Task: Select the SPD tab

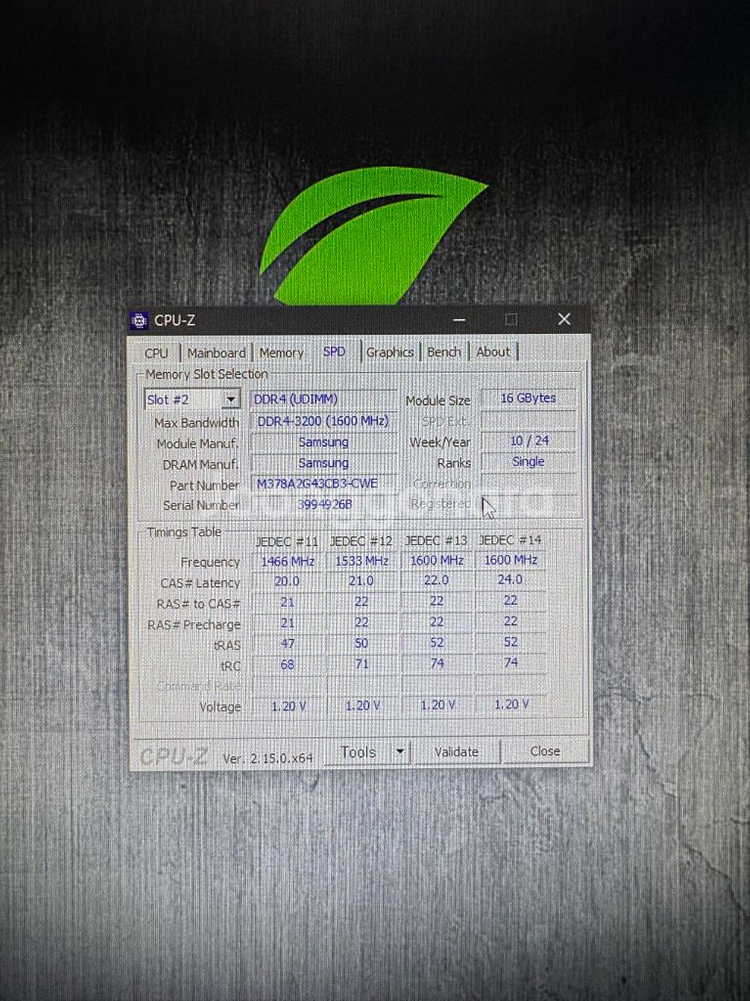Action: pyautogui.click(x=334, y=352)
